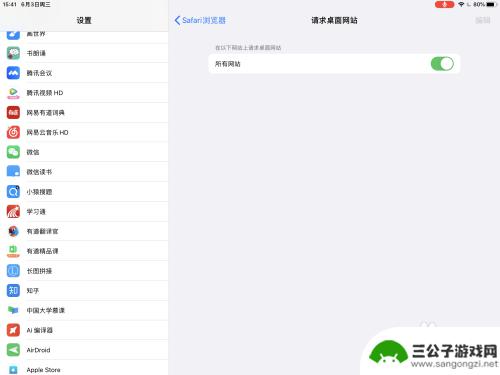Click the clock time in status bar
This screenshot has width=500, height=375.
point(10,4)
